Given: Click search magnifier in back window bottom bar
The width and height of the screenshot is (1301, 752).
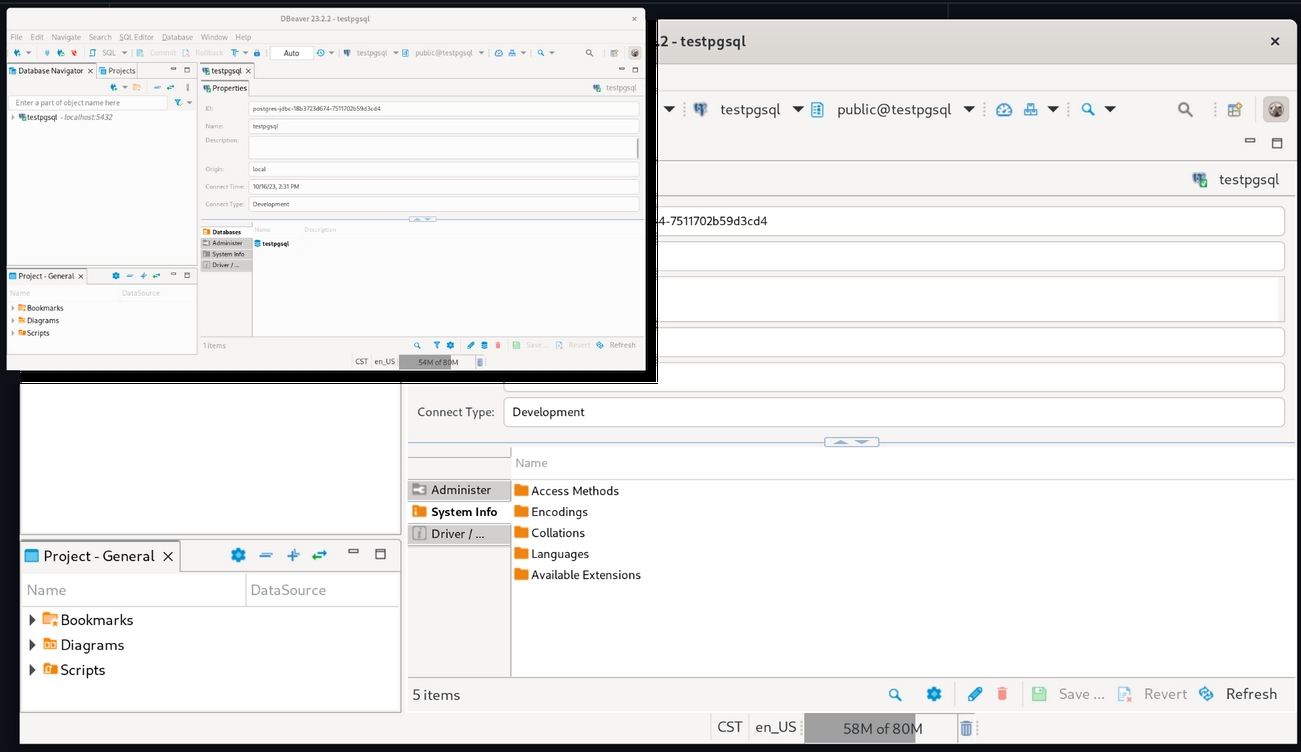Looking at the screenshot, I should 895,694.
